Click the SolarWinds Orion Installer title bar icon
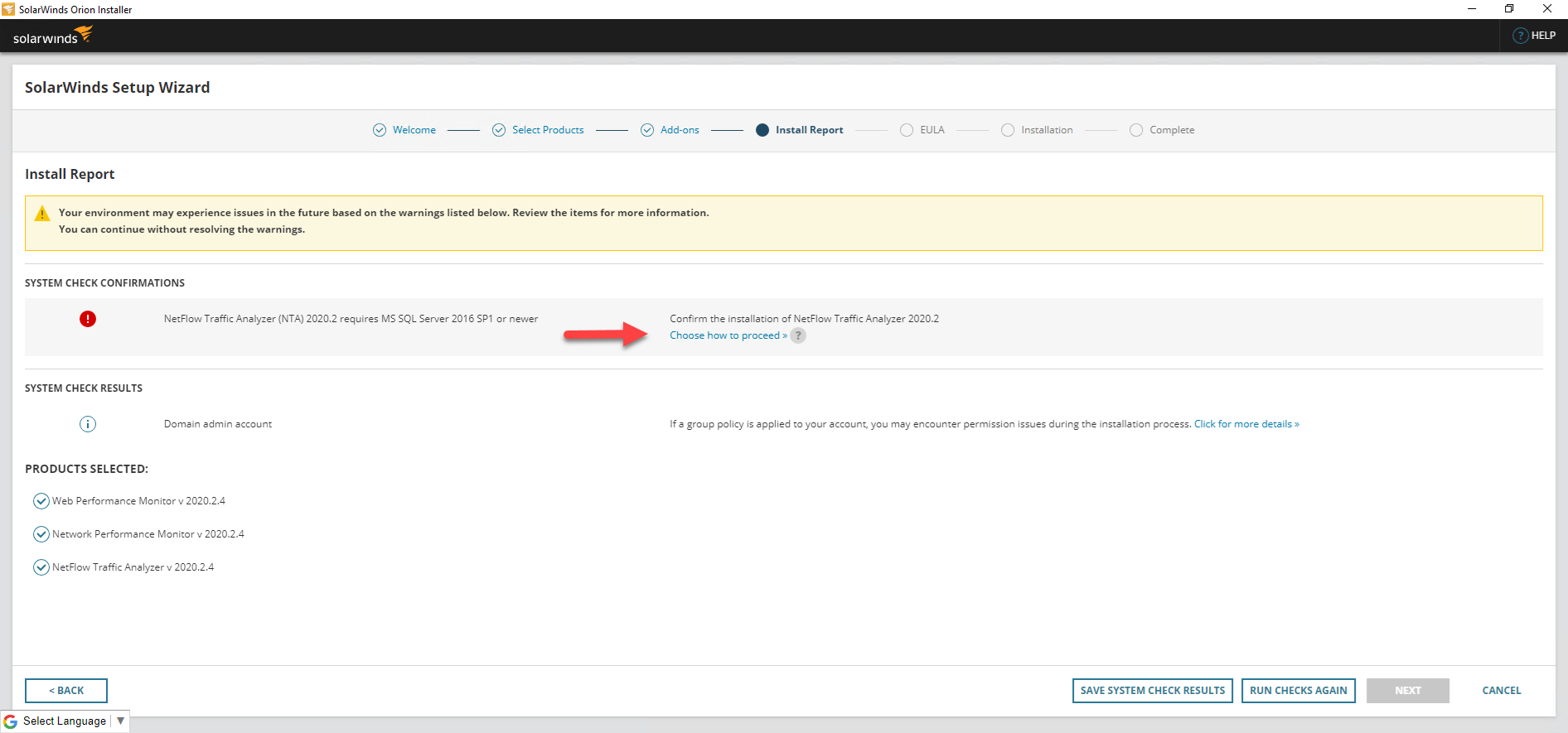The width and height of the screenshot is (1568, 733). [8, 9]
